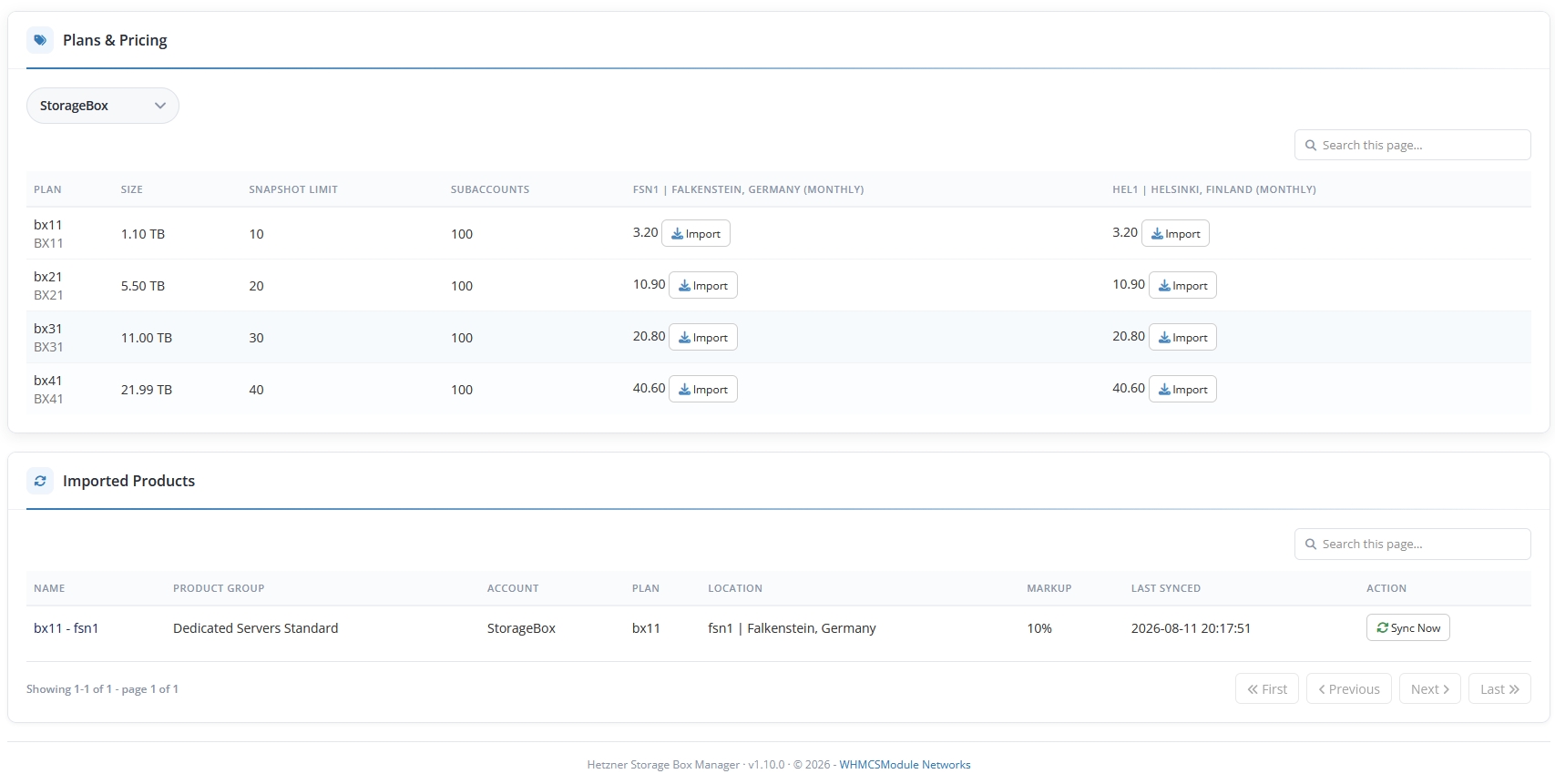
Task: Click the Plans & Pricing tag icon
Action: point(40,40)
